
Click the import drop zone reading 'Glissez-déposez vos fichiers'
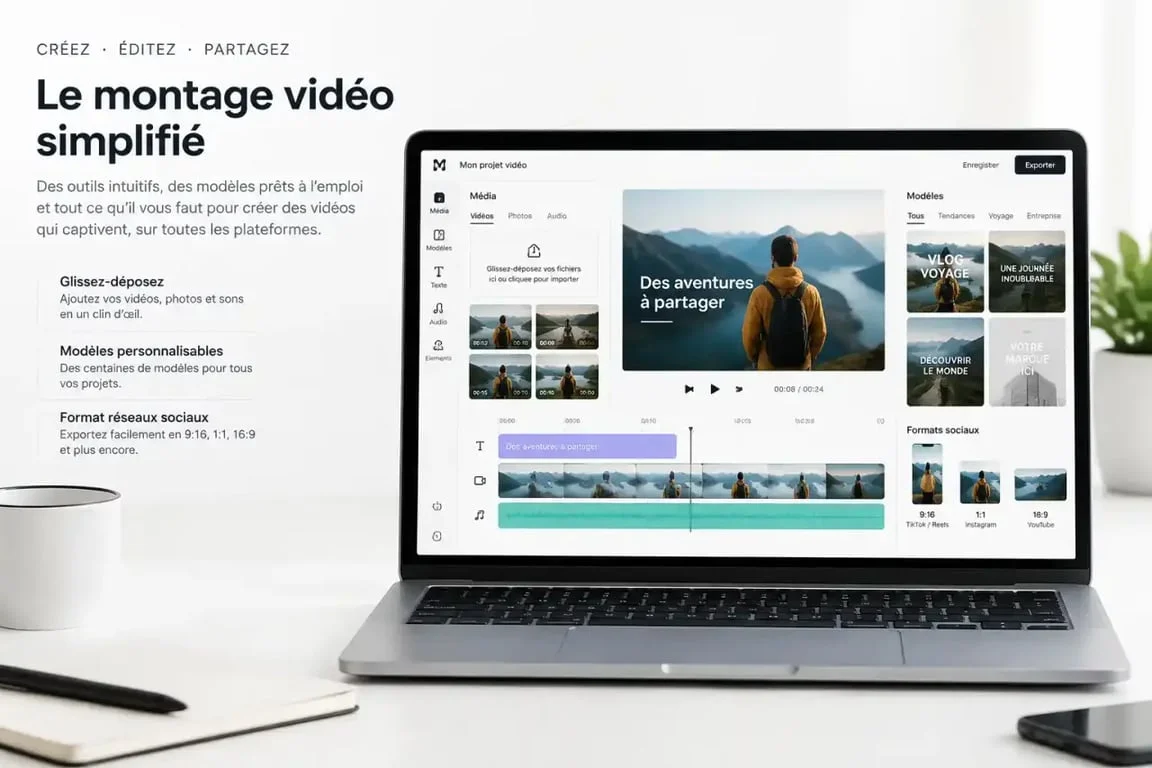click(x=534, y=264)
